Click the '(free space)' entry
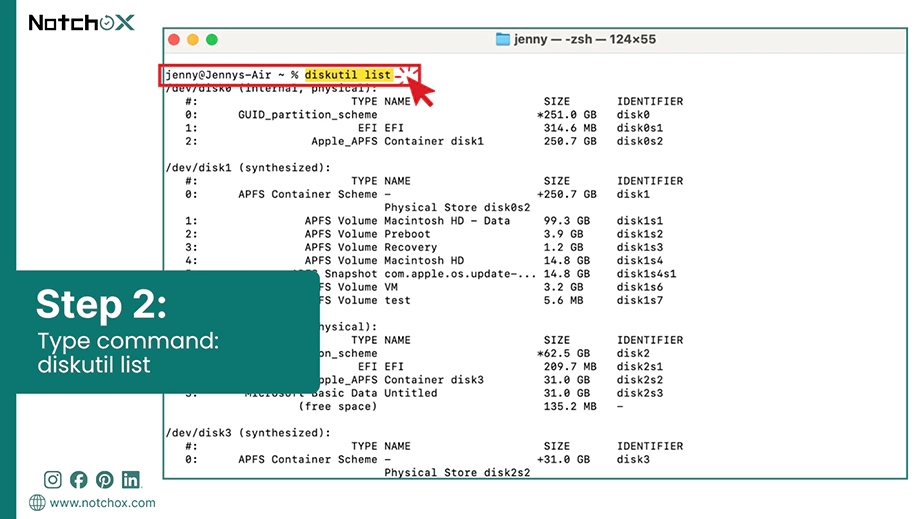 click(338, 407)
